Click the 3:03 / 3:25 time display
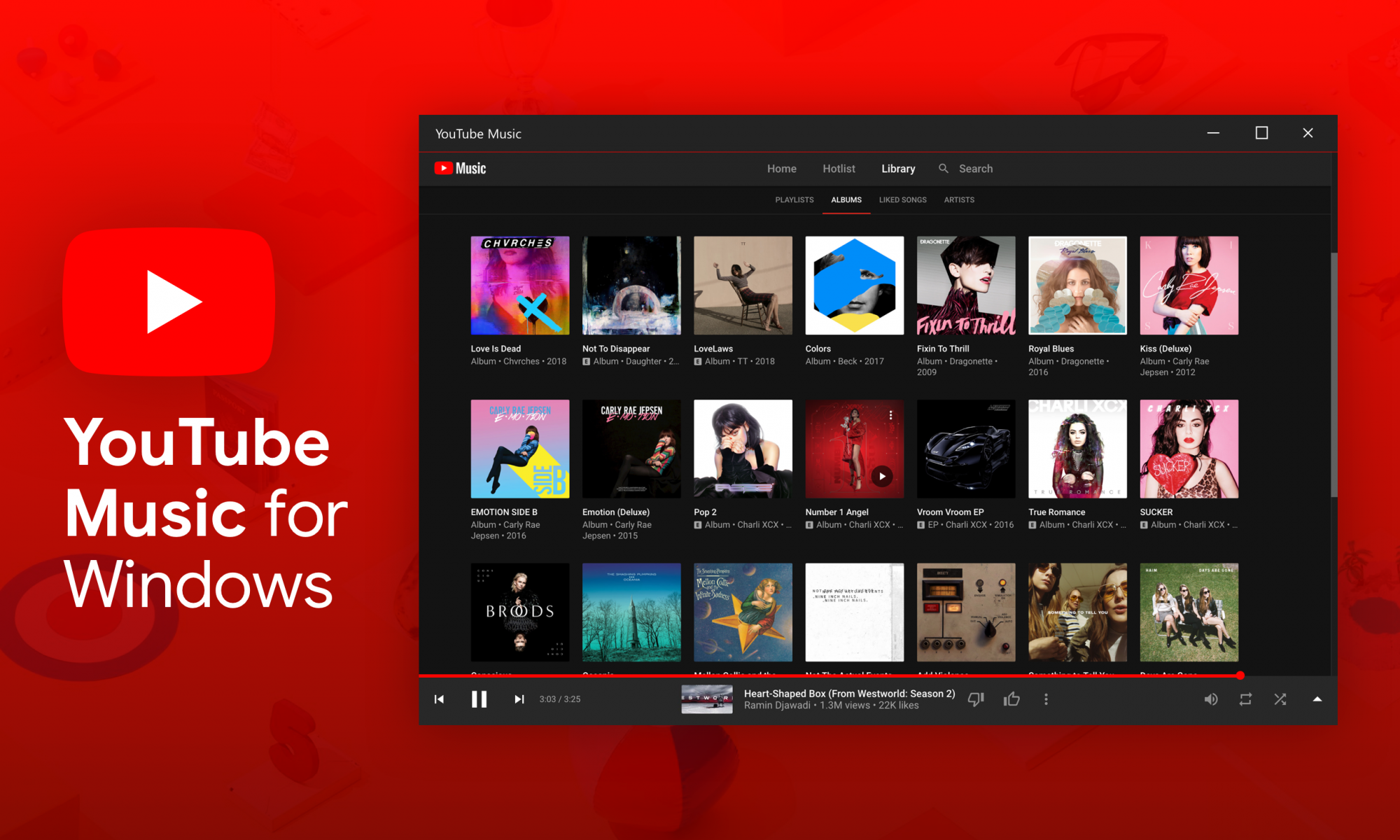The height and width of the screenshot is (840, 1400). point(560,699)
